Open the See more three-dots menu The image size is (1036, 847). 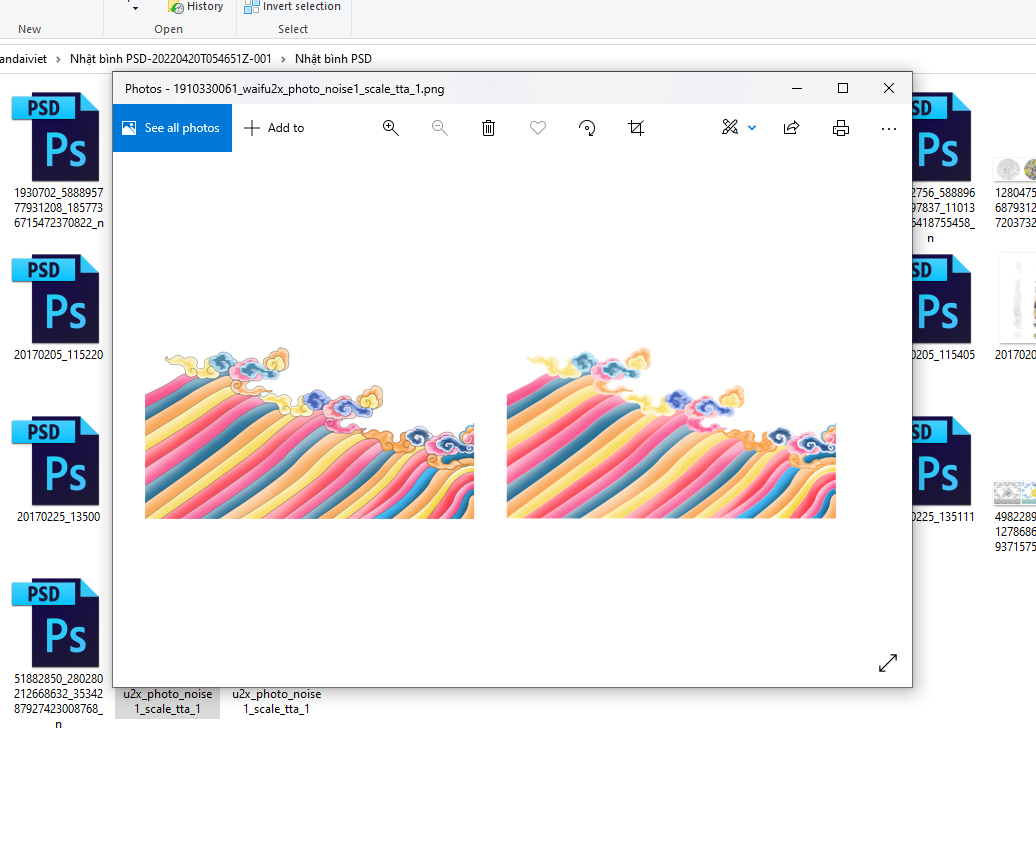[x=889, y=128]
